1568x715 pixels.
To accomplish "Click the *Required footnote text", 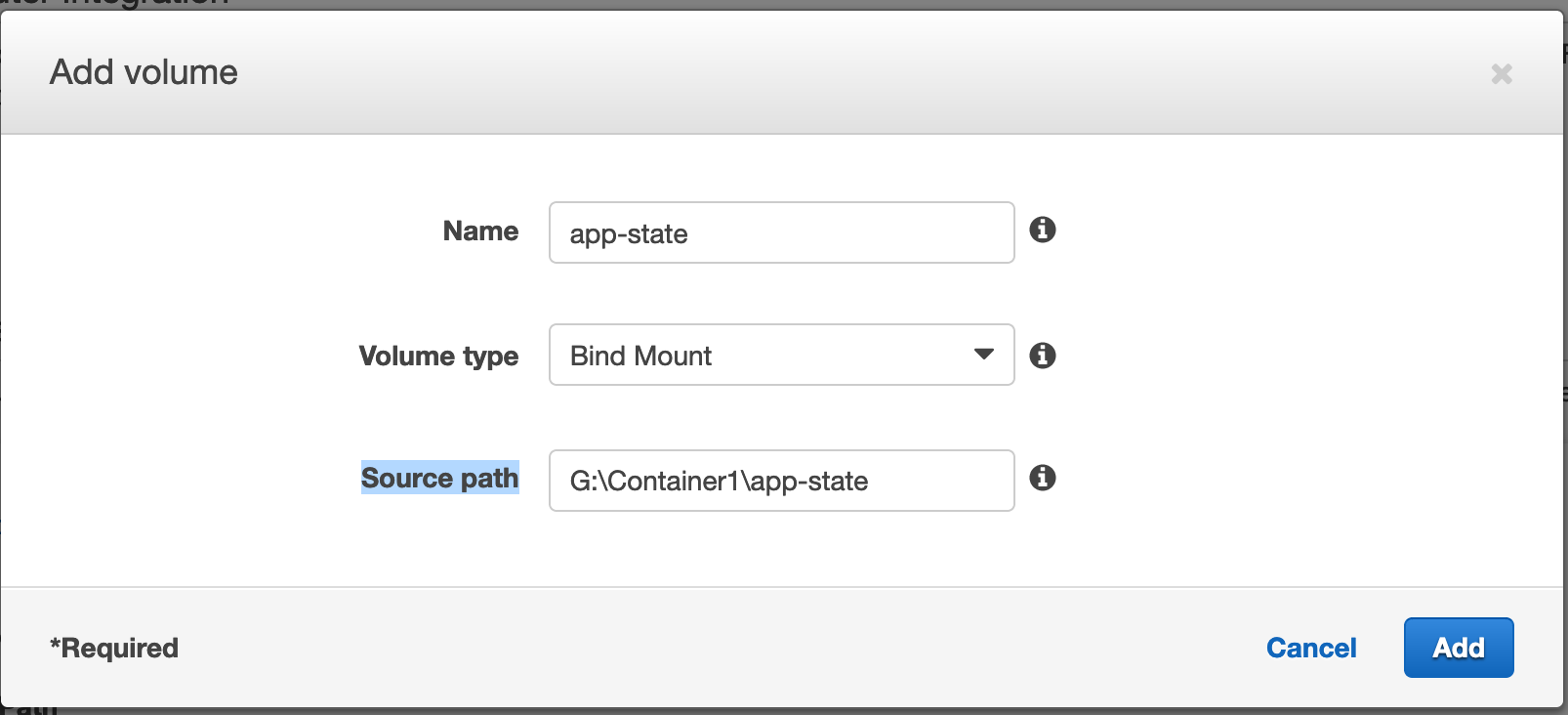I will click(x=114, y=648).
